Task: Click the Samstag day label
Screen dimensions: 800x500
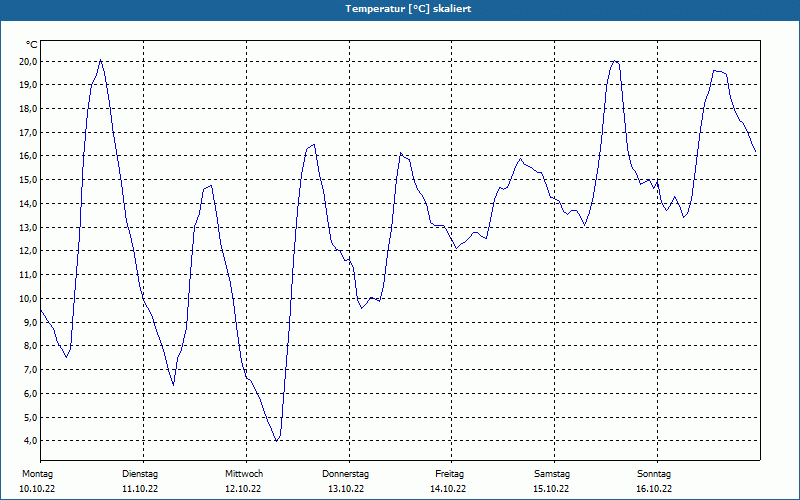Action: (552, 474)
